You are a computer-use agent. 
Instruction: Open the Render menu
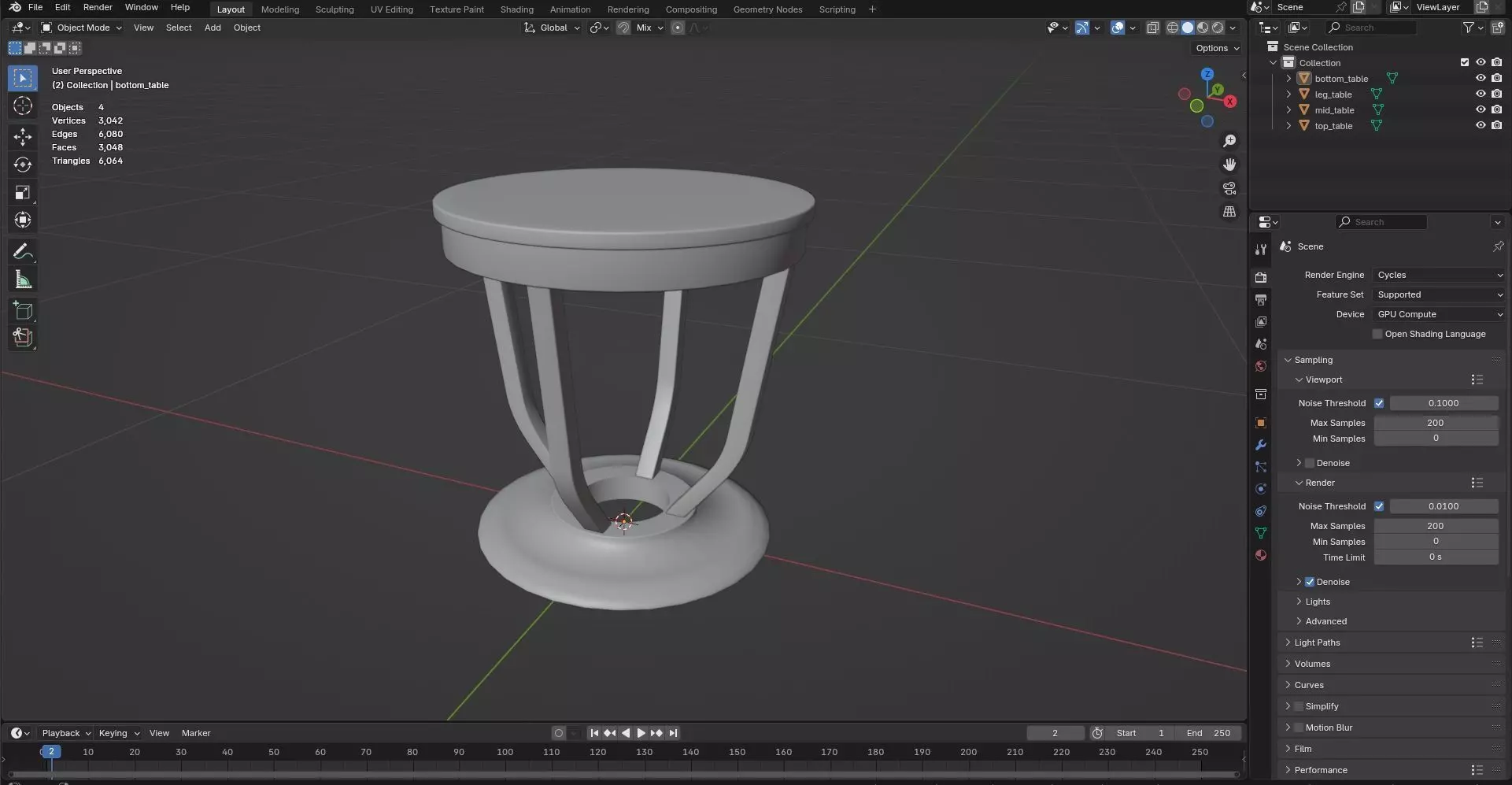[x=98, y=7]
